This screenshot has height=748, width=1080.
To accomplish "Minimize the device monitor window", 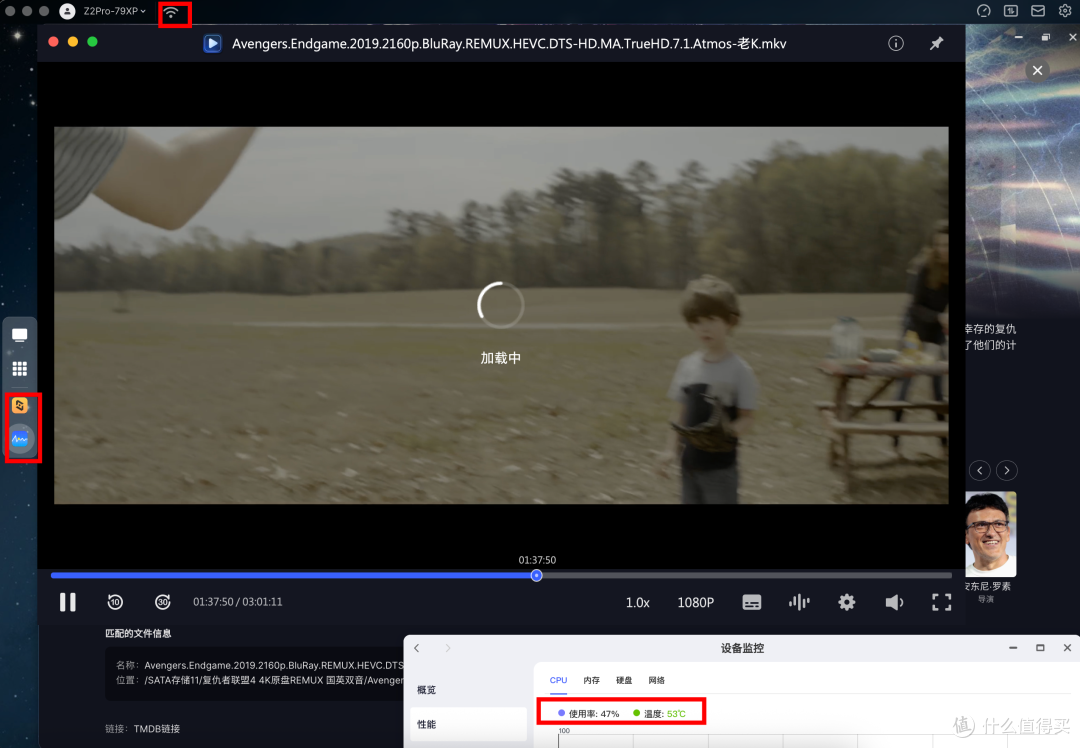I will pos(1013,648).
